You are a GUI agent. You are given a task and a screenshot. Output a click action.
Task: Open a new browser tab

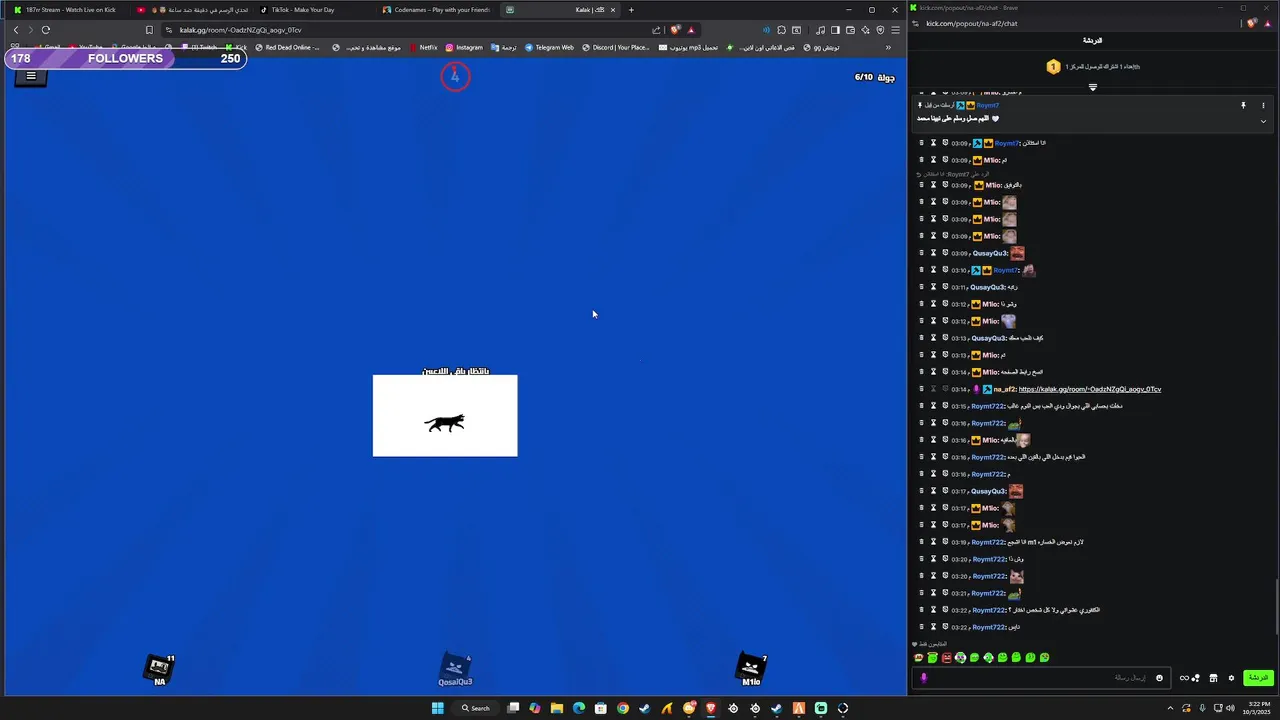click(631, 10)
